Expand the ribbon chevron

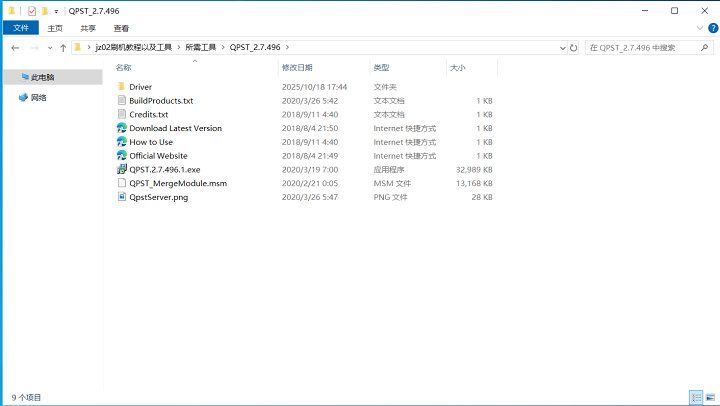[700, 28]
